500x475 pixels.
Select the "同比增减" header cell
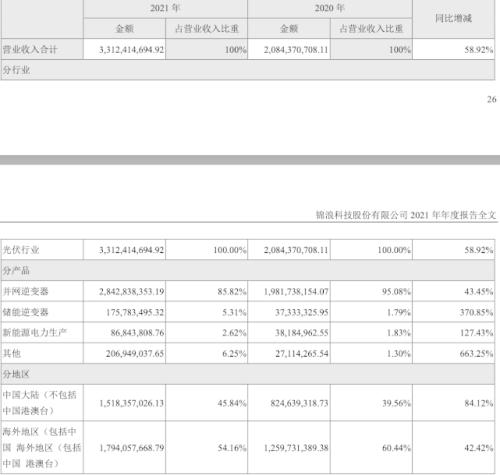tap(453, 18)
